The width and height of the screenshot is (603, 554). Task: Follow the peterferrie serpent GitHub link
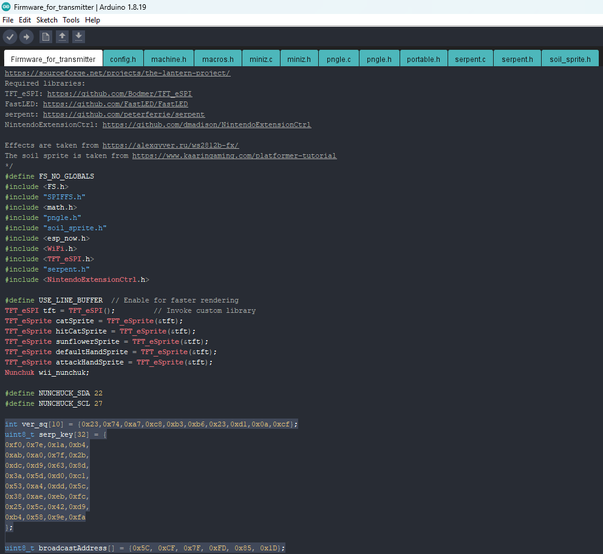tap(124, 115)
